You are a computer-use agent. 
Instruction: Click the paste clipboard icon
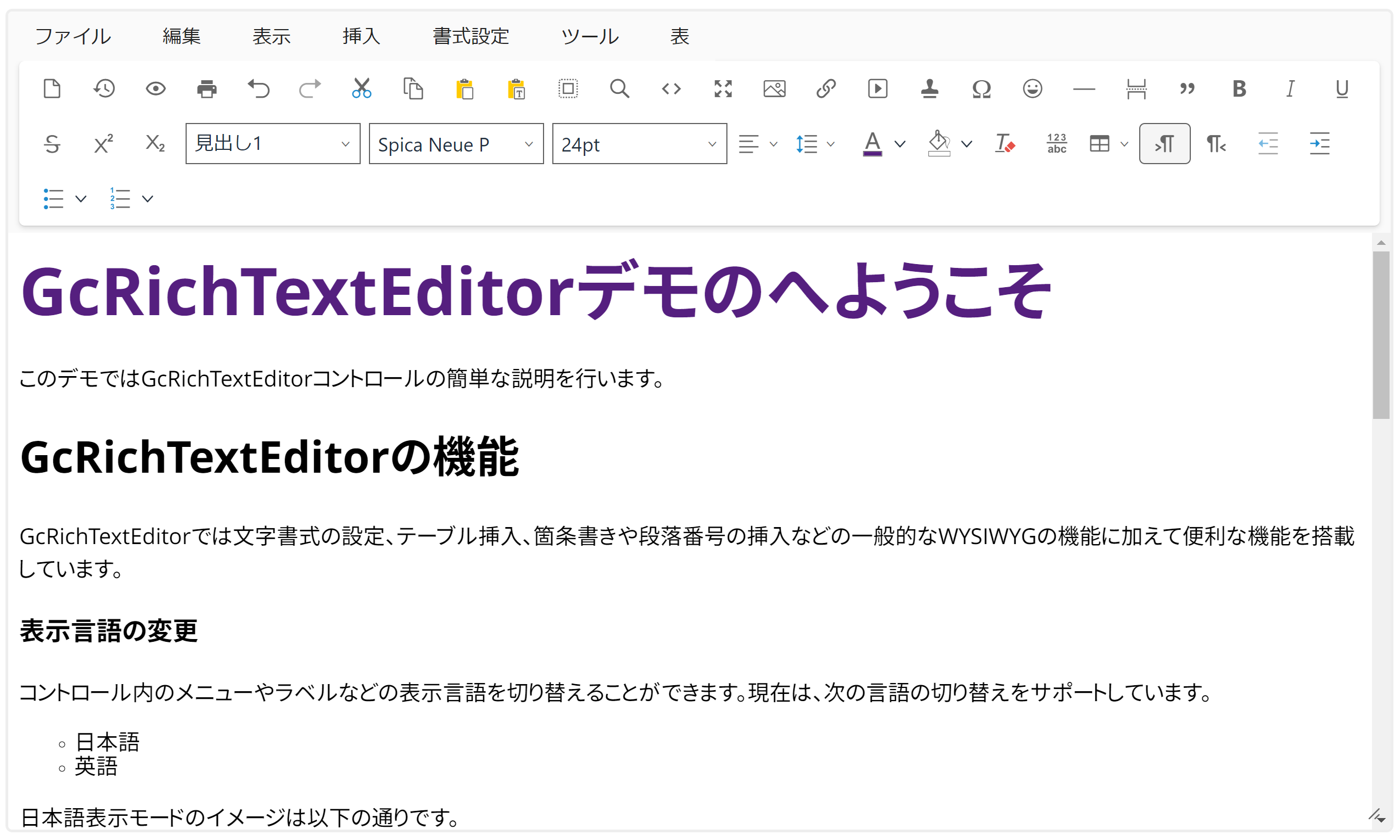pos(465,89)
